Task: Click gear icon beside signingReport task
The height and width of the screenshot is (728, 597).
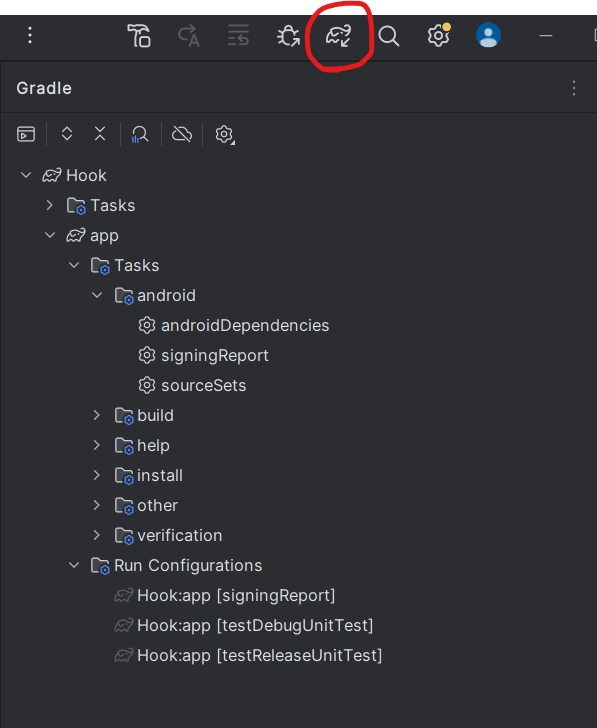Action: (147, 355)
